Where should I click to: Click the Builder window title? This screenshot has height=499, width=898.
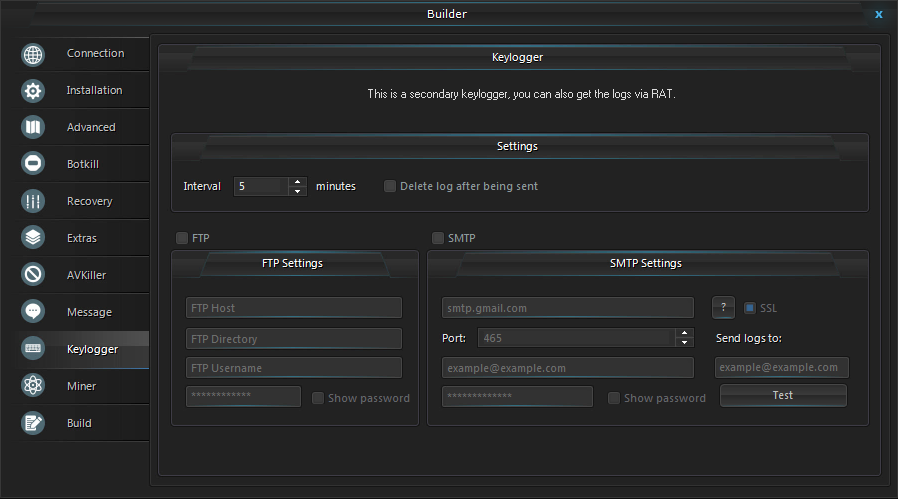tap(447, 14)
